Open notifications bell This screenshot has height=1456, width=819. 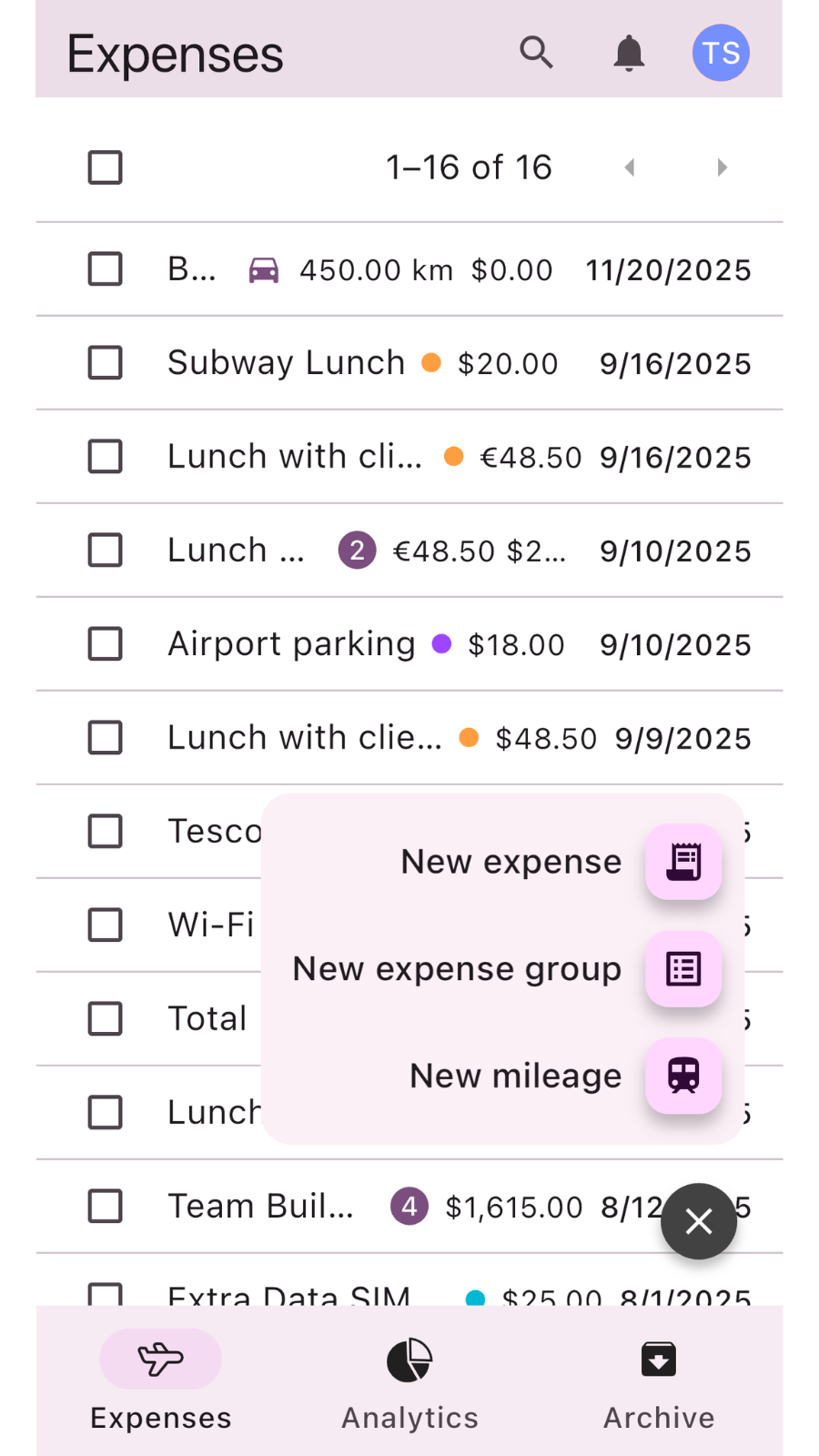point(629,53)
